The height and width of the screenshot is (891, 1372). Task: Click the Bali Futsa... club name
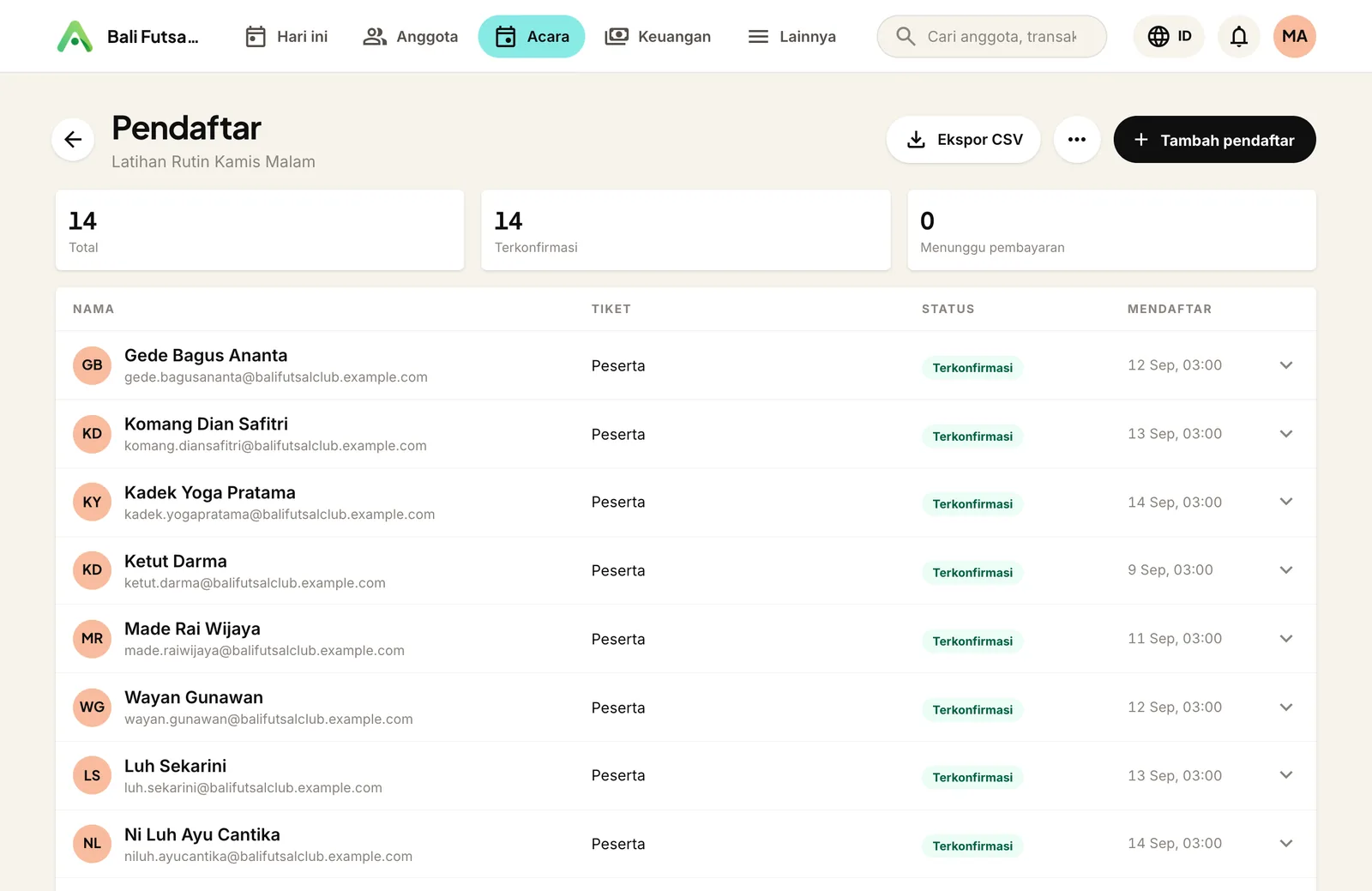153,37
